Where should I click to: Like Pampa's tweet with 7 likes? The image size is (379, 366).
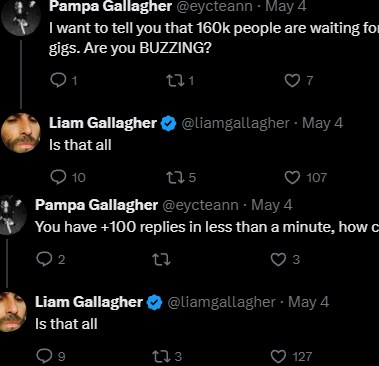coord(292,80)
